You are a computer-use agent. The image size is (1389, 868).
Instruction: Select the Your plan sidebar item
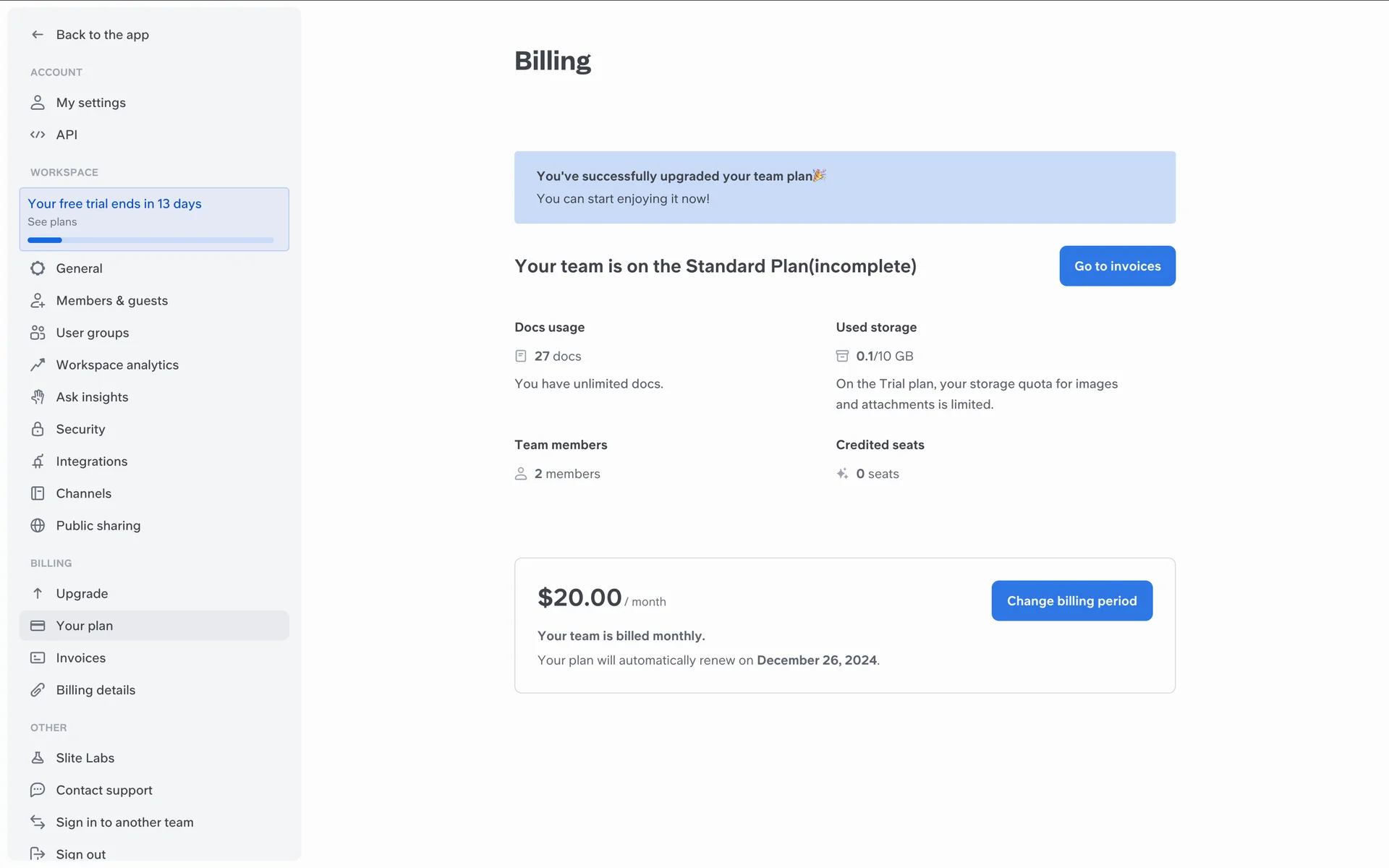tap(85, 626)
